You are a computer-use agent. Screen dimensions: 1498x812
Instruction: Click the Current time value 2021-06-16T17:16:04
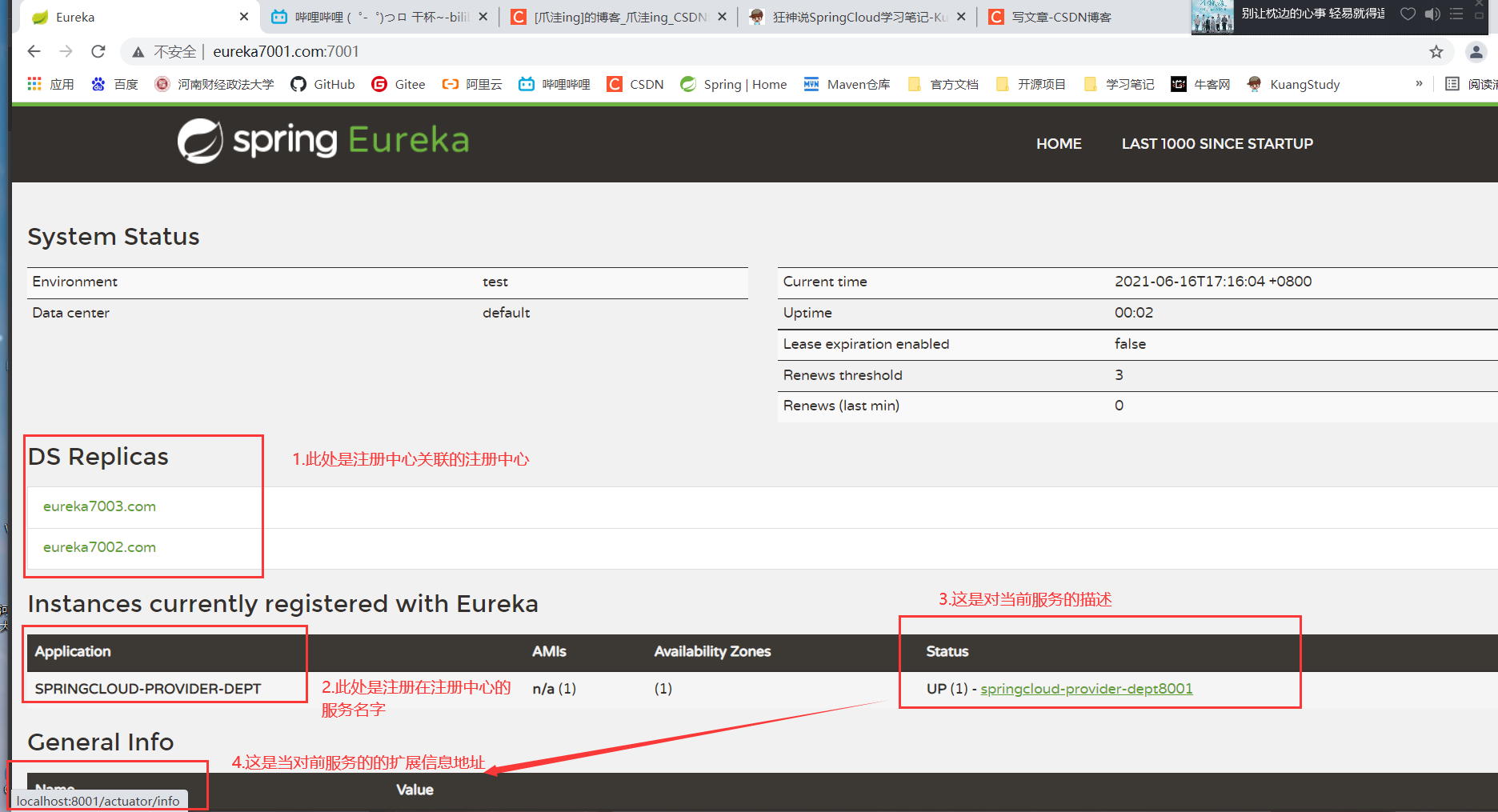1213,282
